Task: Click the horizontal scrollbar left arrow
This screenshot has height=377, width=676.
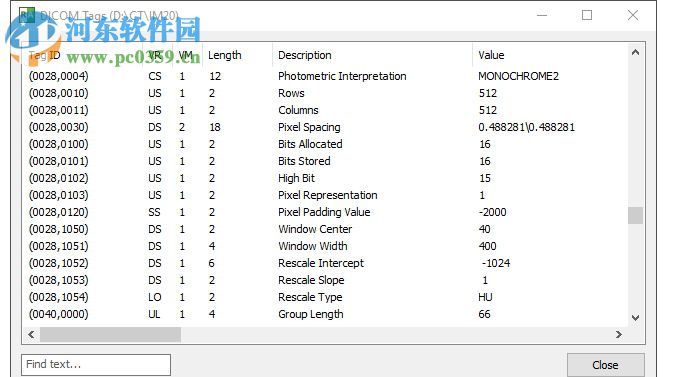Action: tap(31, 334)
